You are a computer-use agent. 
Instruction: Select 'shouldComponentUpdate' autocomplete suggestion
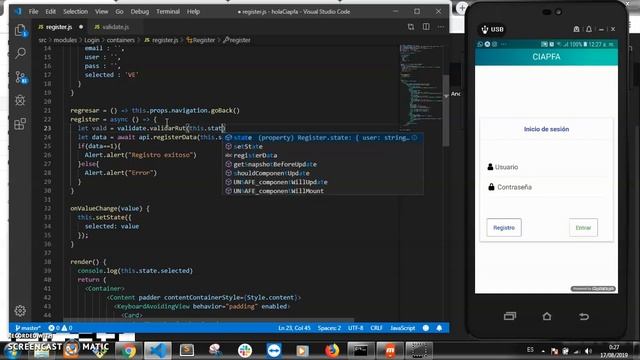click(x=322, y=173)
